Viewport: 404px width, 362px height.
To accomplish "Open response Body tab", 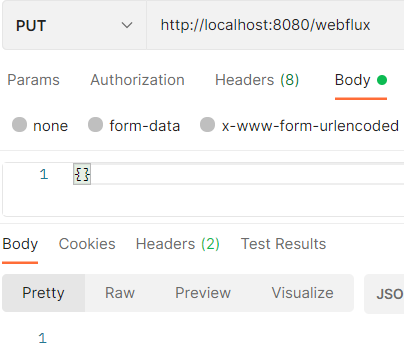I will pos(20,244).
